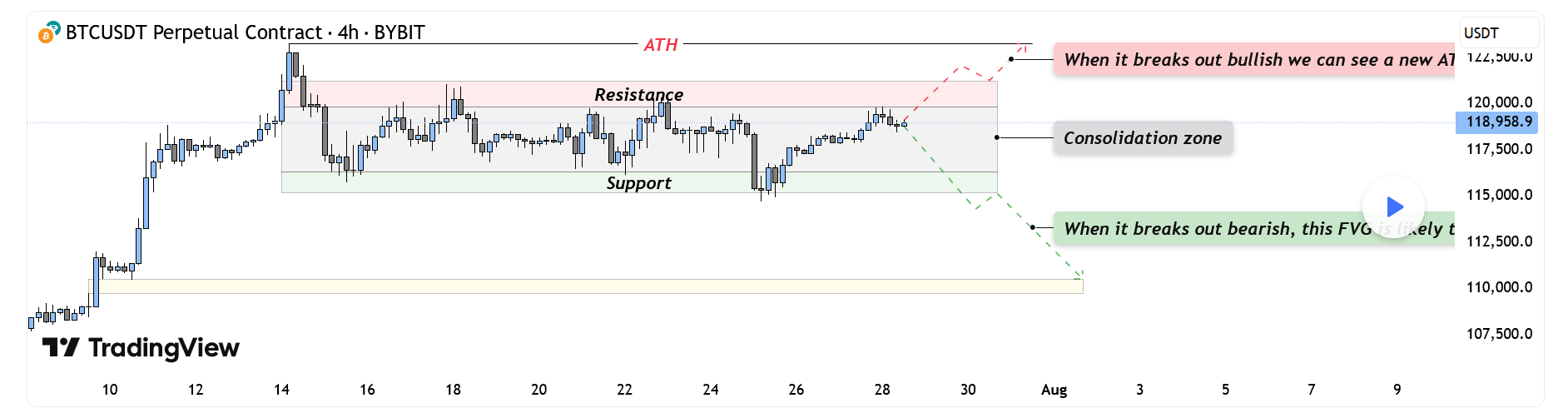Screen dimensions: 1568x413
Task: Select the Consolidation zone callout
Action: coord(1142,138)
